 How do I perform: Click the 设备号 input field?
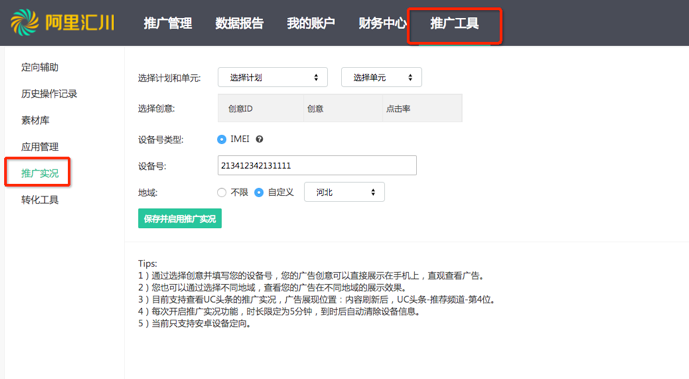(317, 166)
